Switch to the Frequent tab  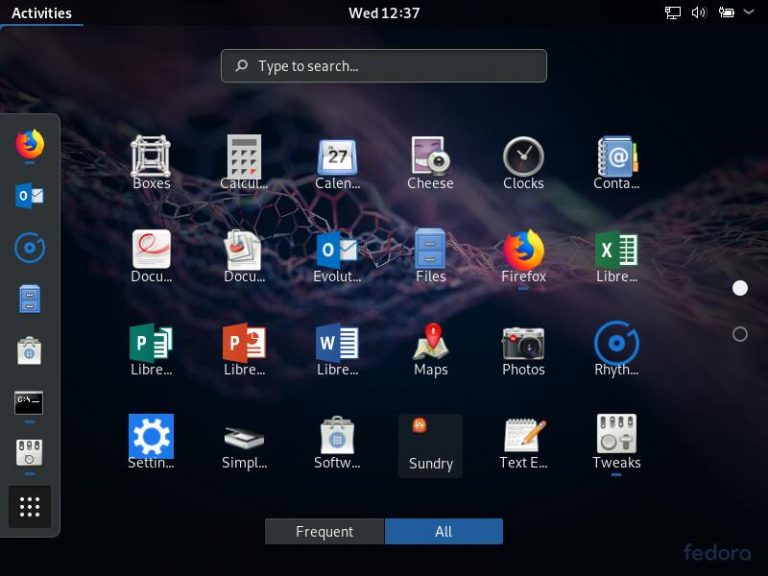click(x=324, y=532)
